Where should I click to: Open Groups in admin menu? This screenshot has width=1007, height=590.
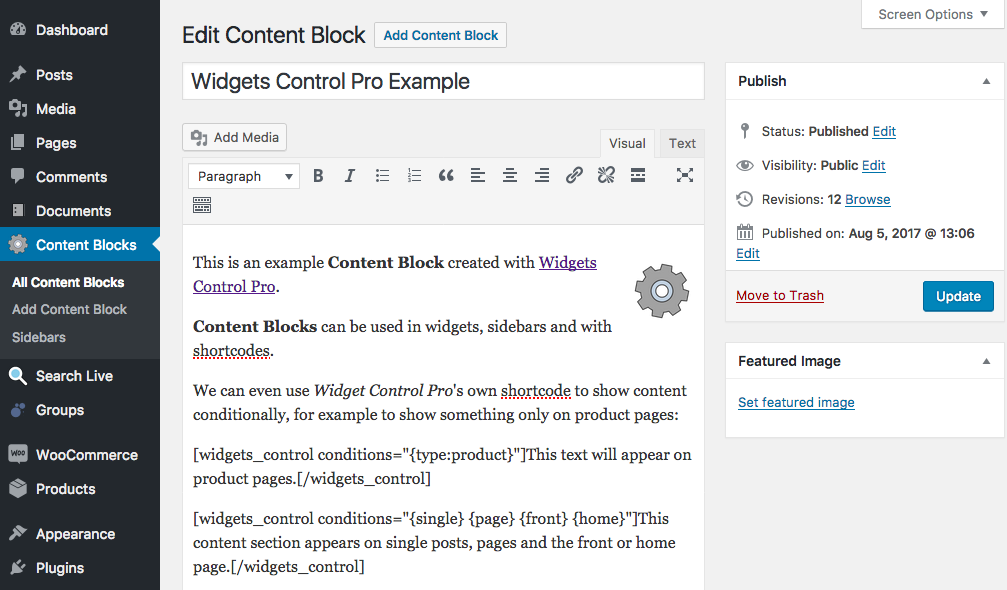click(x=80, y=410)
